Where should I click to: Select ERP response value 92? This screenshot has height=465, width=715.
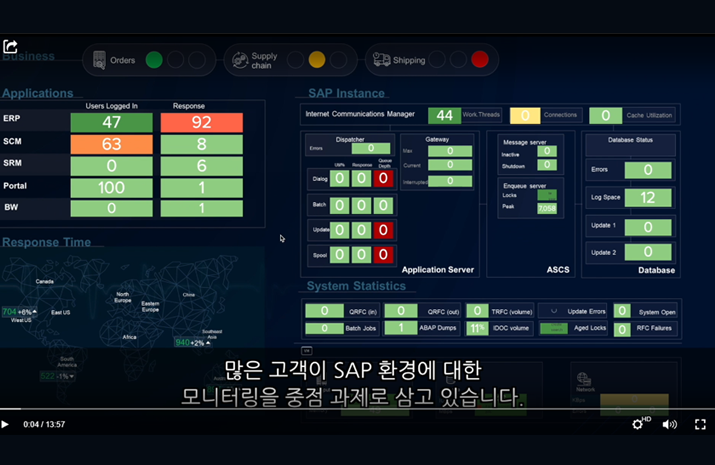(202, 122)
